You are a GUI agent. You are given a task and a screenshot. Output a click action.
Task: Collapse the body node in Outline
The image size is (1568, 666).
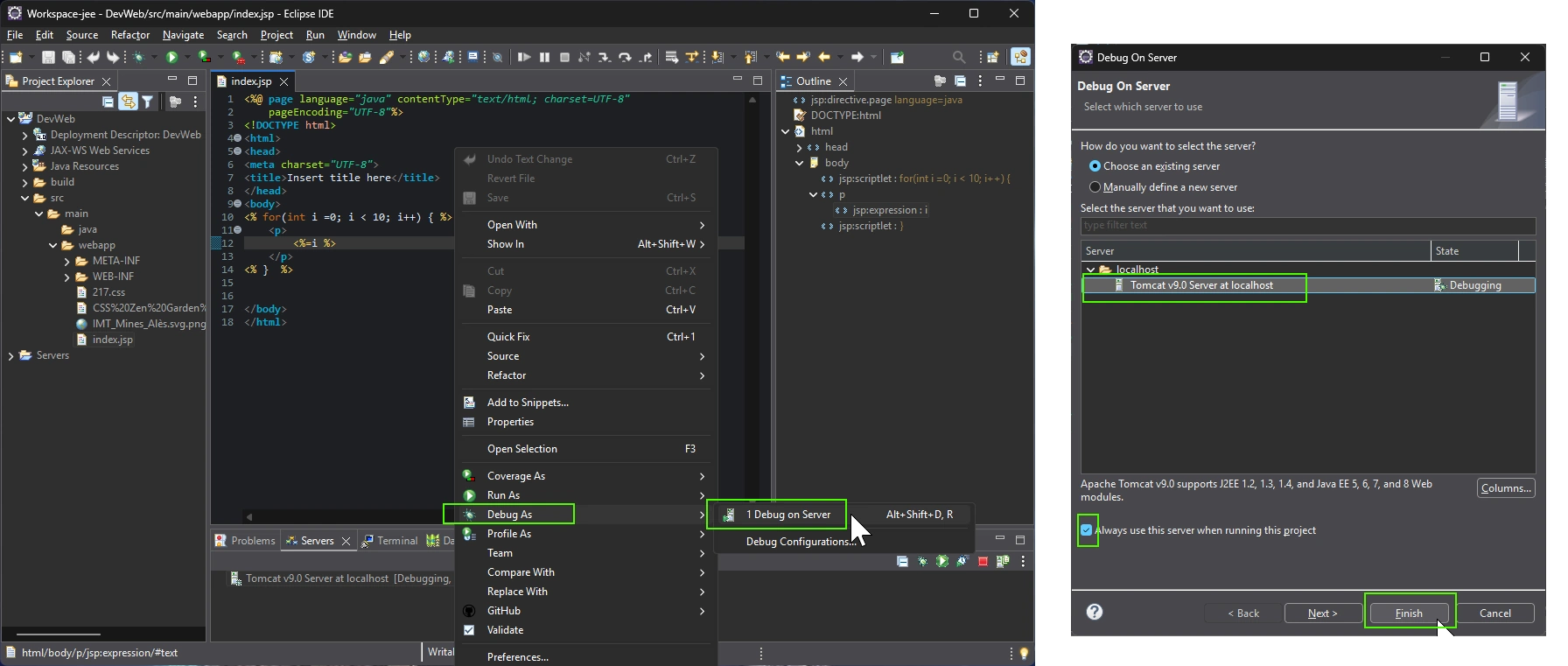(x=799, y=163)
